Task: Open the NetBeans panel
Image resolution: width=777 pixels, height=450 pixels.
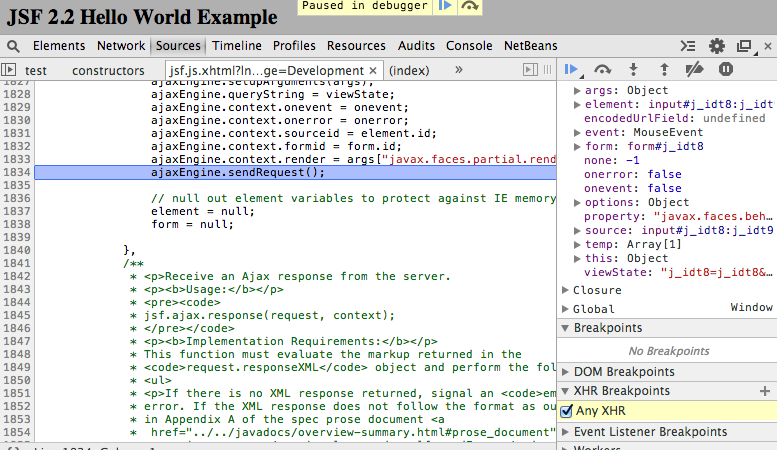Action: pos(530,46)
